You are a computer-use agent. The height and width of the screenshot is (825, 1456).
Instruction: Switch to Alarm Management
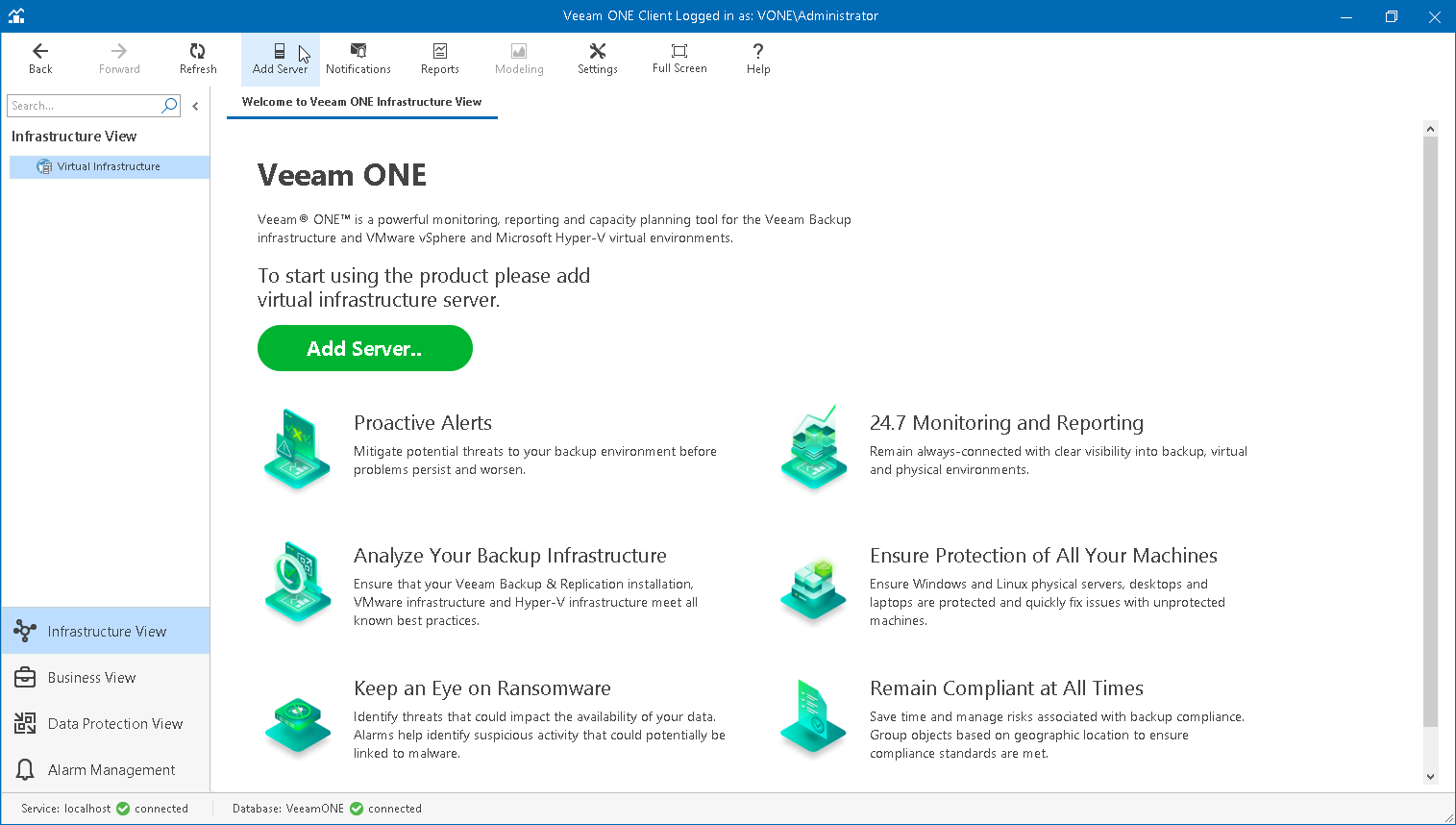click(106, 769)
